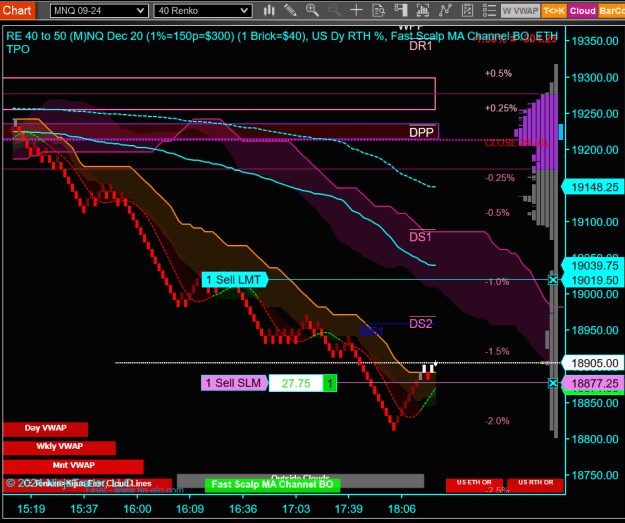Toggle the US ETH OR button
Screen dimensions: 625x523
click(x=474, y=484)
